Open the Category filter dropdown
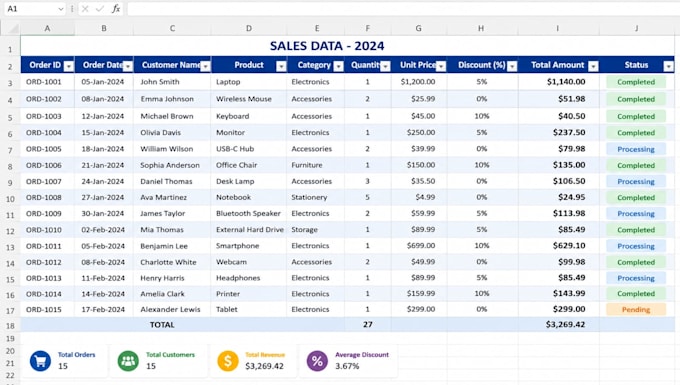Screen dimensions: 680x385 click(338, 66)
